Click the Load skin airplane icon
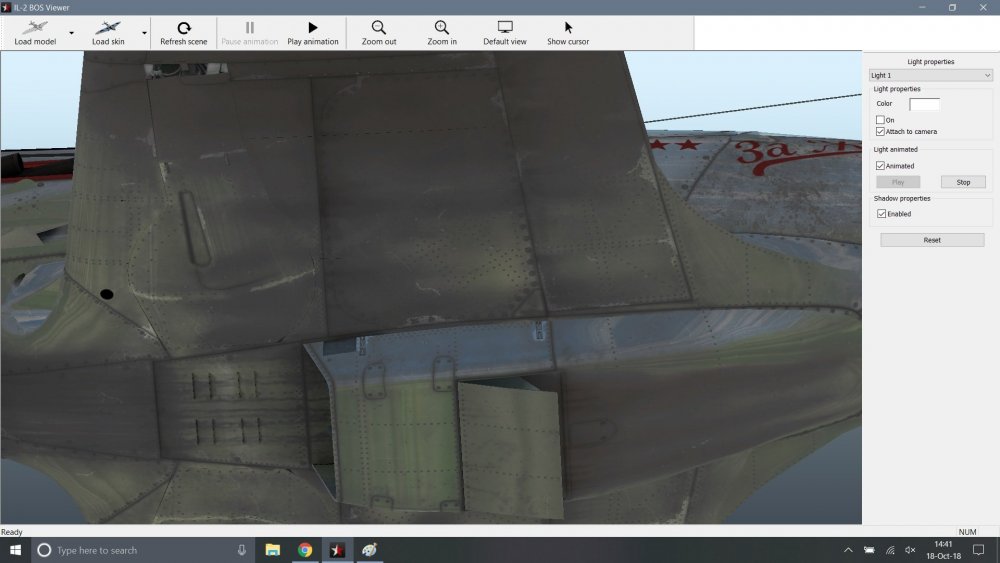The image size is (1000, 563). [107, 28]
